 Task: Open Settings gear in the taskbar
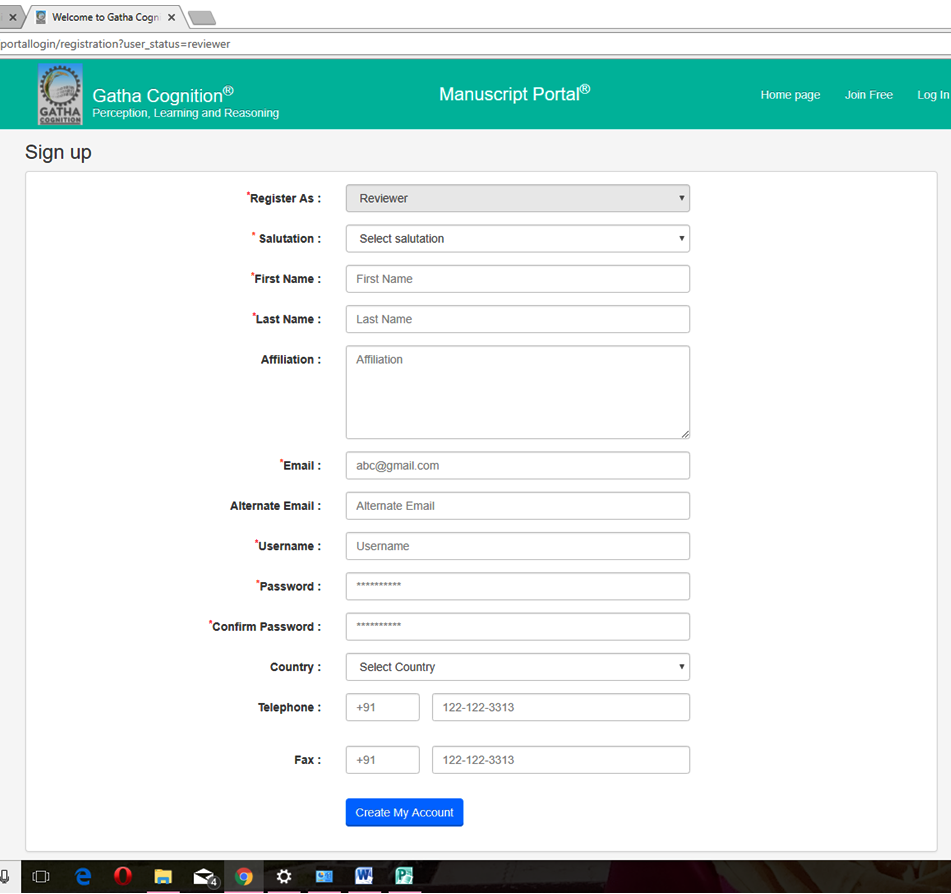coord(284,877)
